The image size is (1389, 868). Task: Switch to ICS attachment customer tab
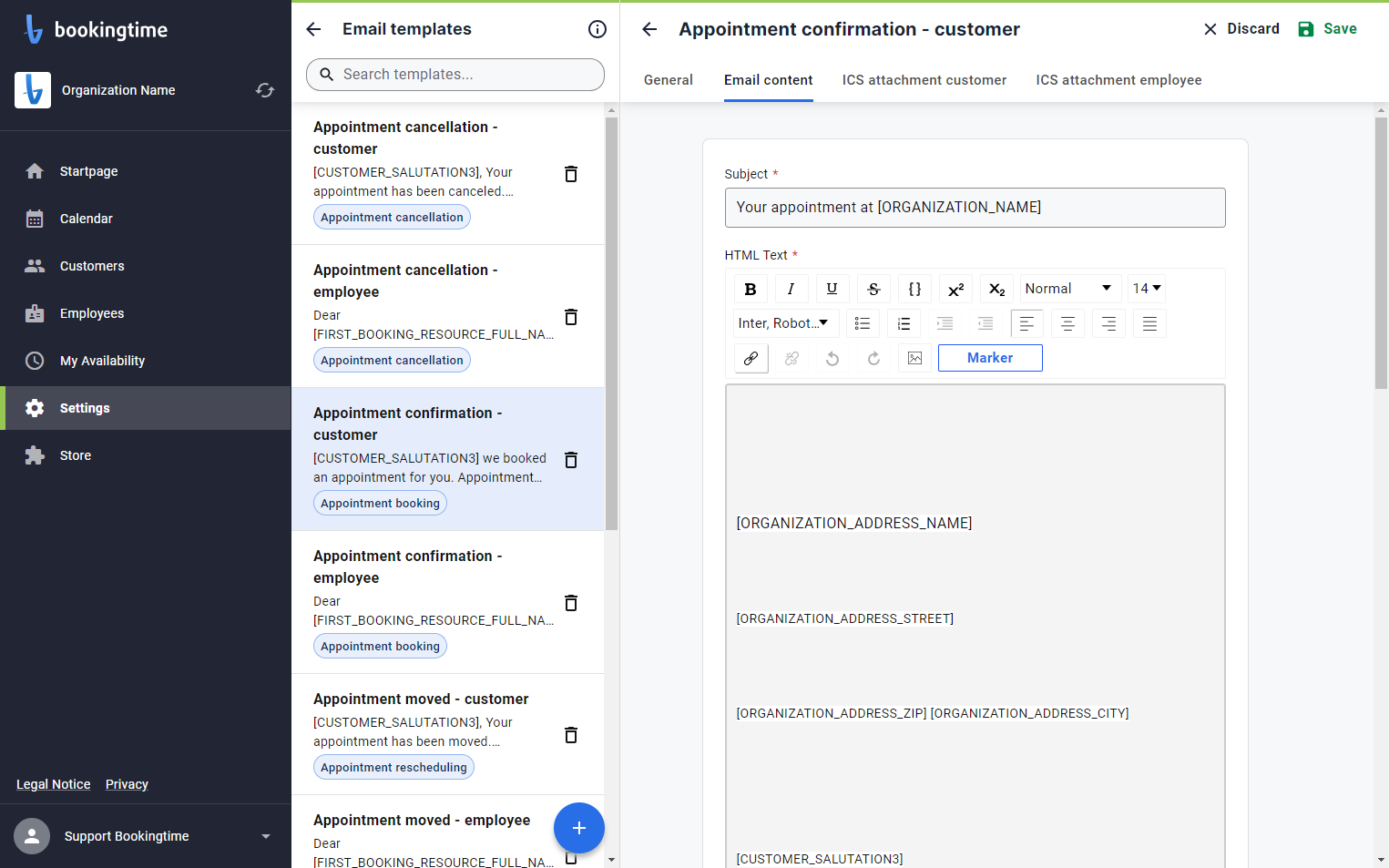[x=924, y=80]
